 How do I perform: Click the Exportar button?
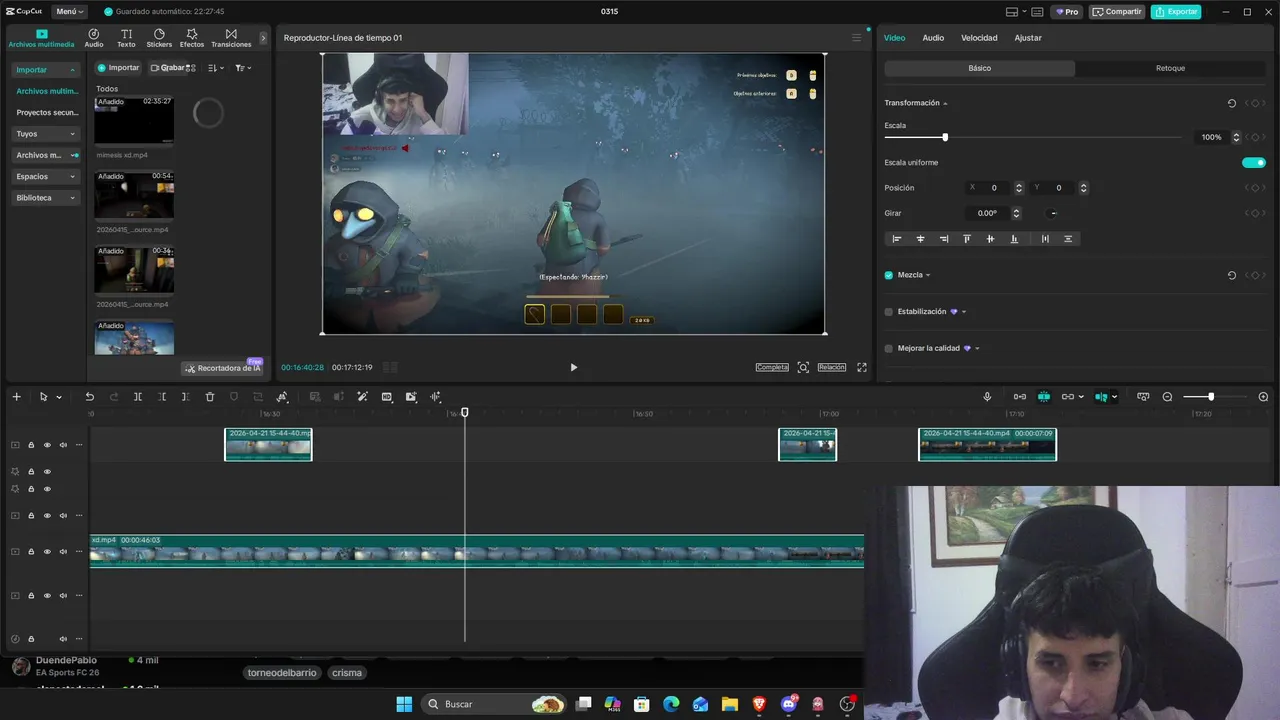pyautogui.click(x=1176, y=12)
